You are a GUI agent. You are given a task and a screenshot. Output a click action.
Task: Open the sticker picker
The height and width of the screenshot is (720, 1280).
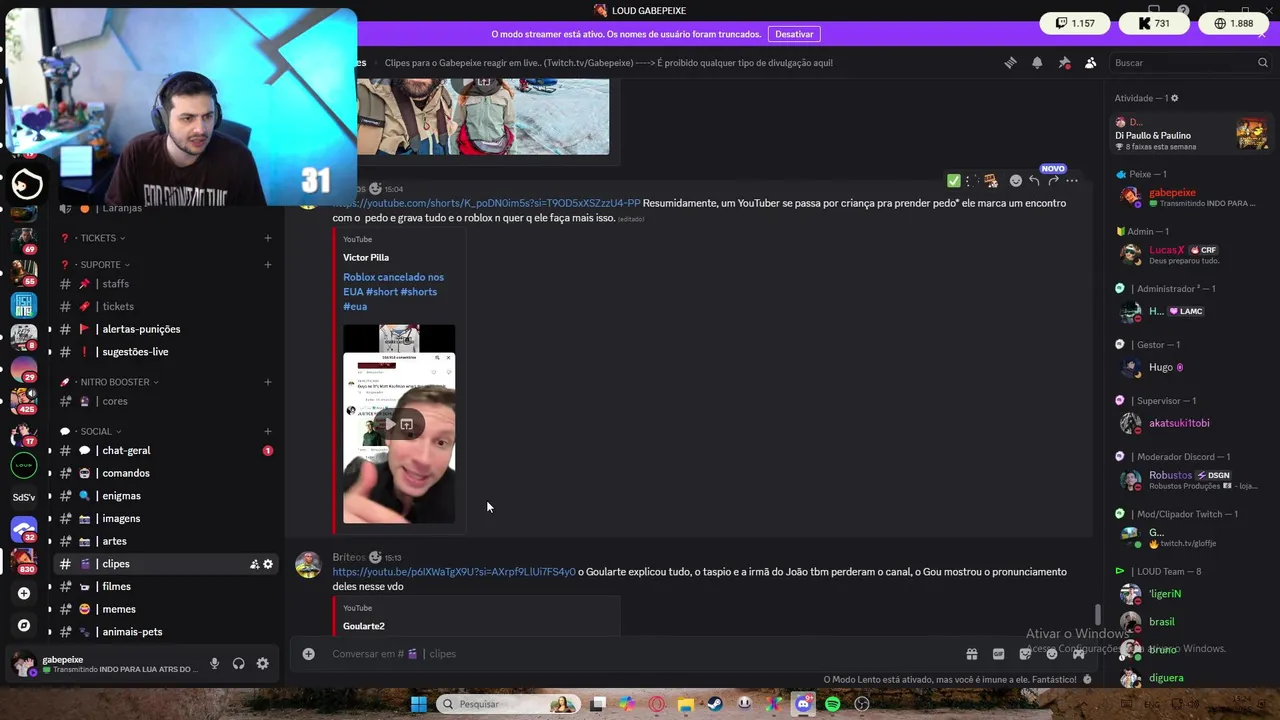click(x=1025, y=654)
